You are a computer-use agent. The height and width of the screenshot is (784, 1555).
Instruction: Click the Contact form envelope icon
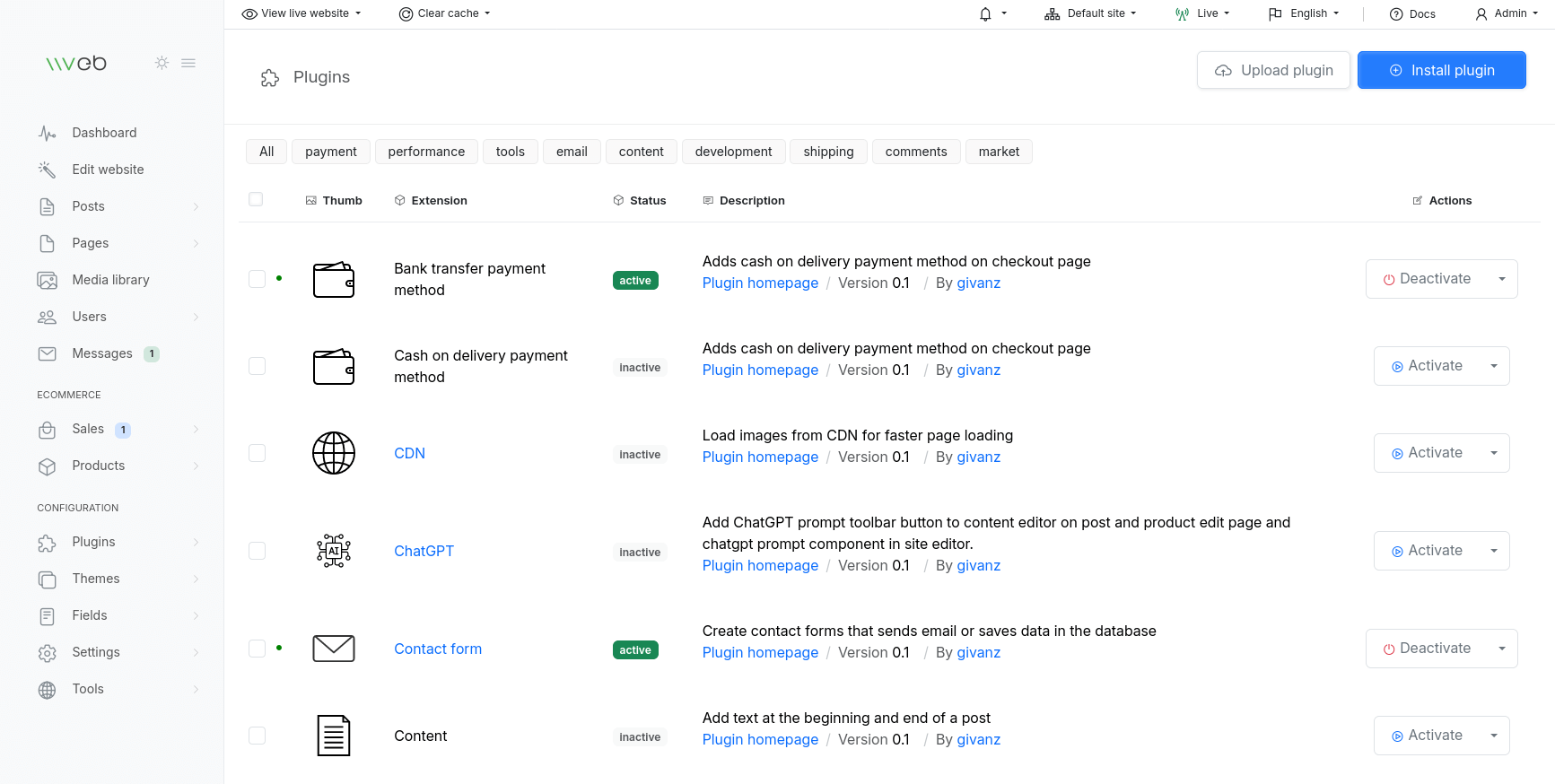pos(334,649)
